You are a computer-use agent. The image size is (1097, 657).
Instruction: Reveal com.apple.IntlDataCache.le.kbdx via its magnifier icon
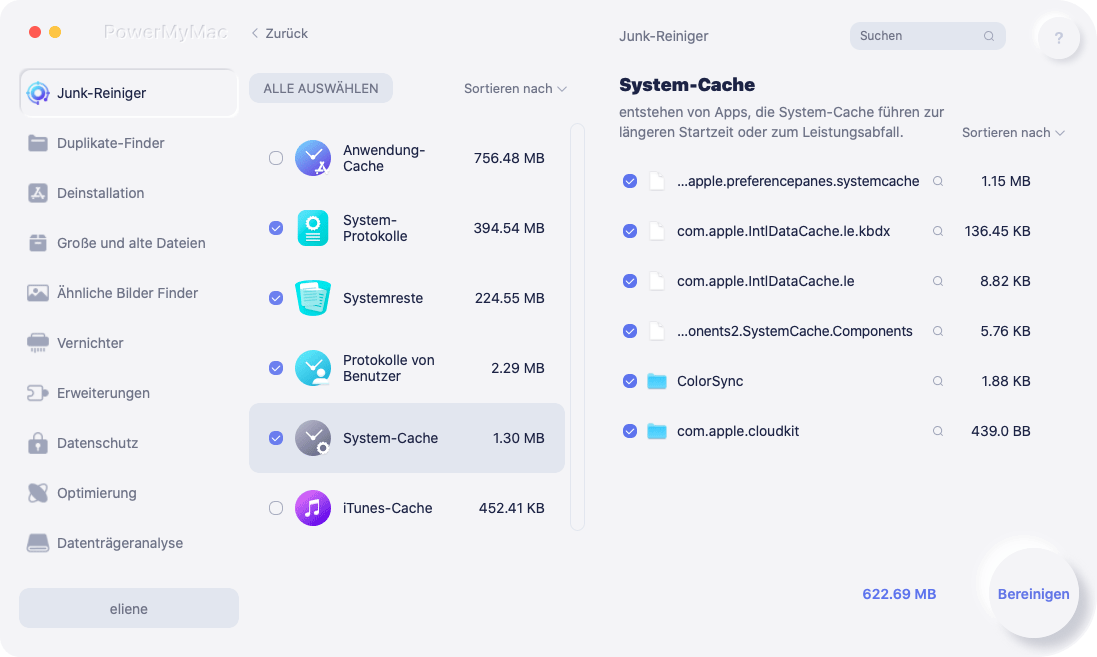937,231
